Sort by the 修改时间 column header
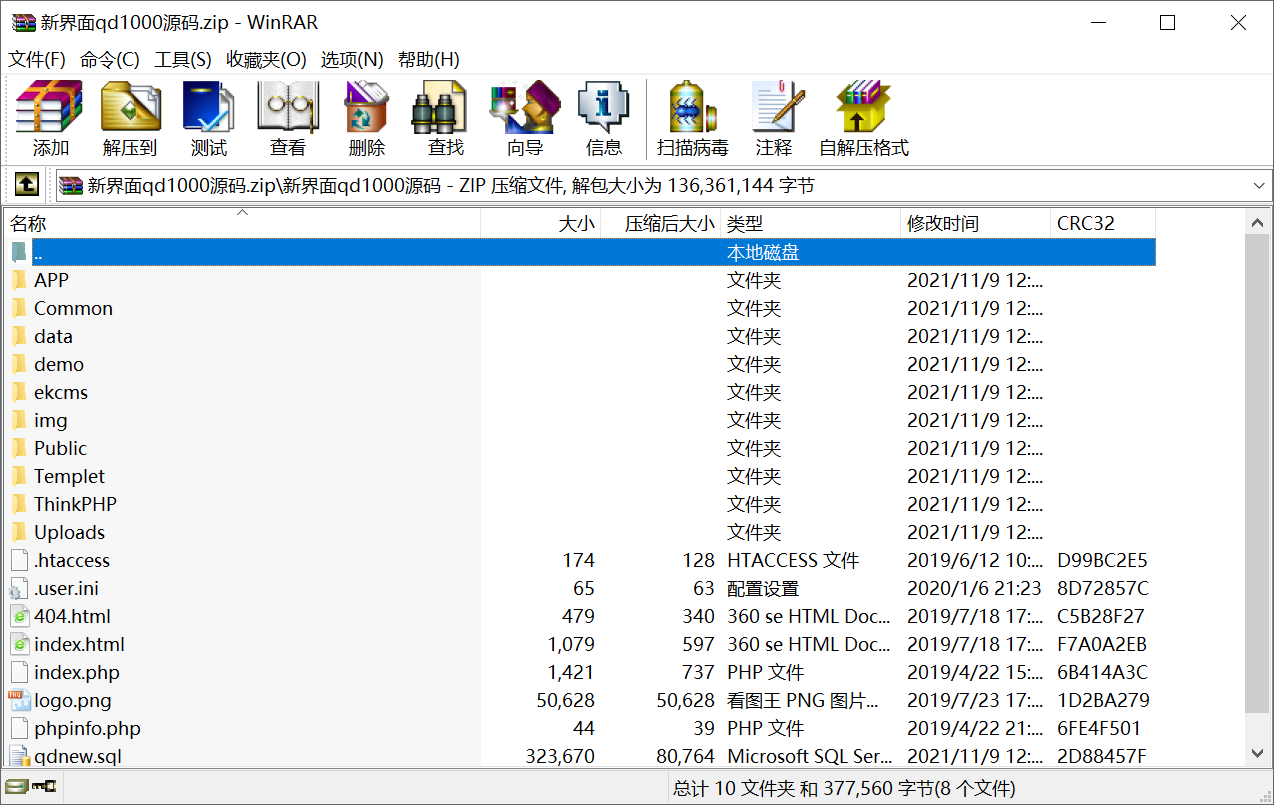The image size is (1274, 805). point(975,224)
